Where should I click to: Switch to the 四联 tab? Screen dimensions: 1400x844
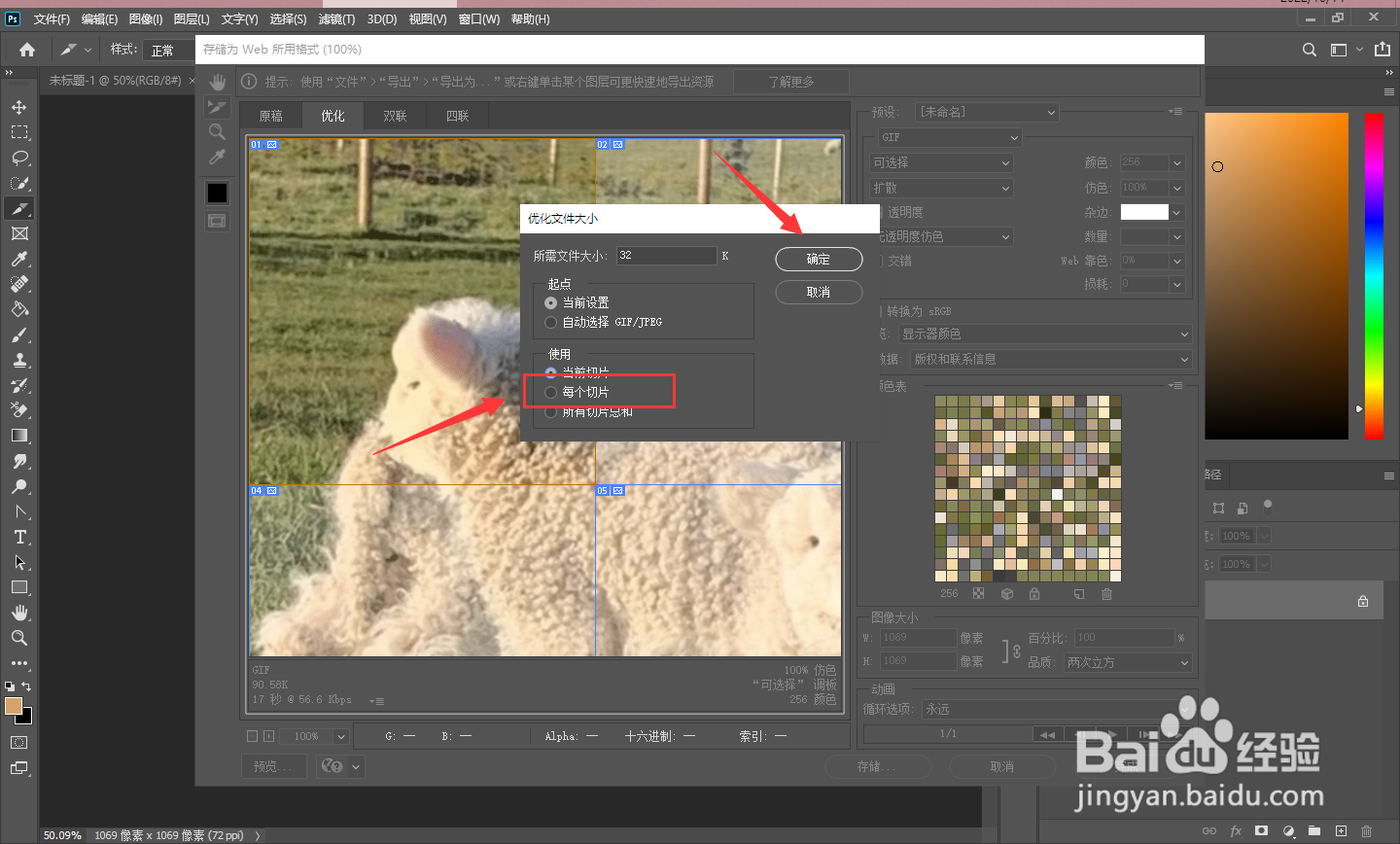coord(457,116)
